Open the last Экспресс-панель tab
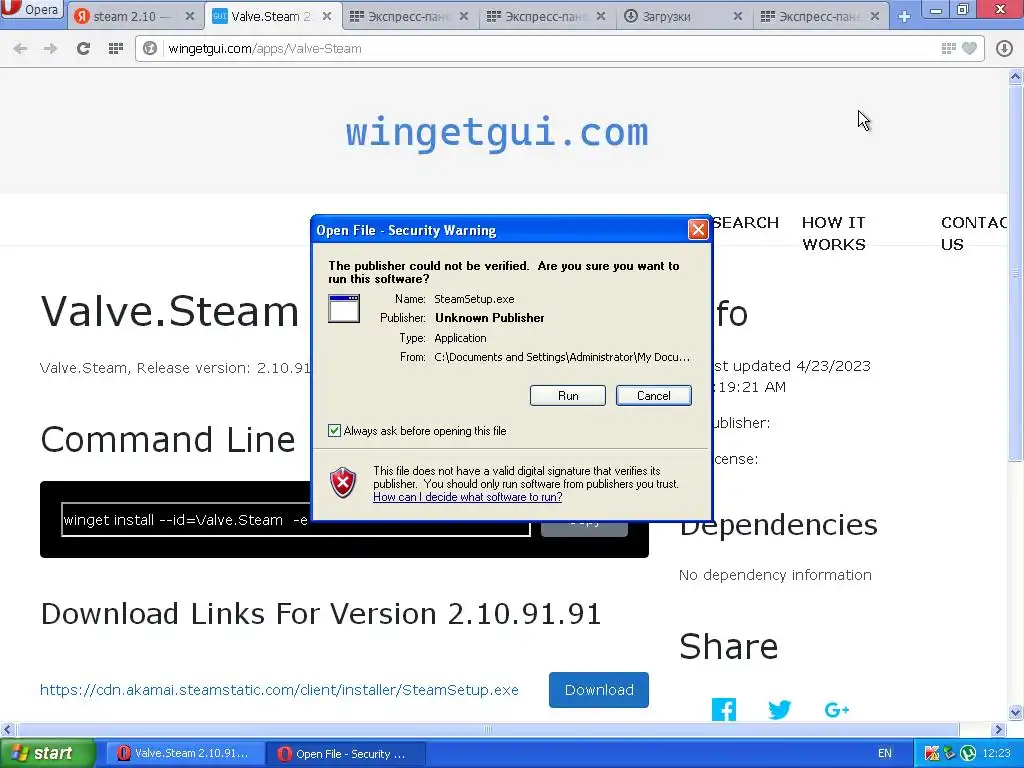1024x768 pixels. click(819, 16)
